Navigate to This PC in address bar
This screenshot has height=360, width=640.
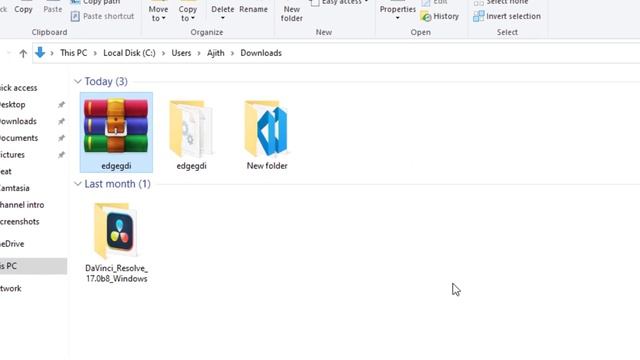pyautogui.click(x=73, y=53)
